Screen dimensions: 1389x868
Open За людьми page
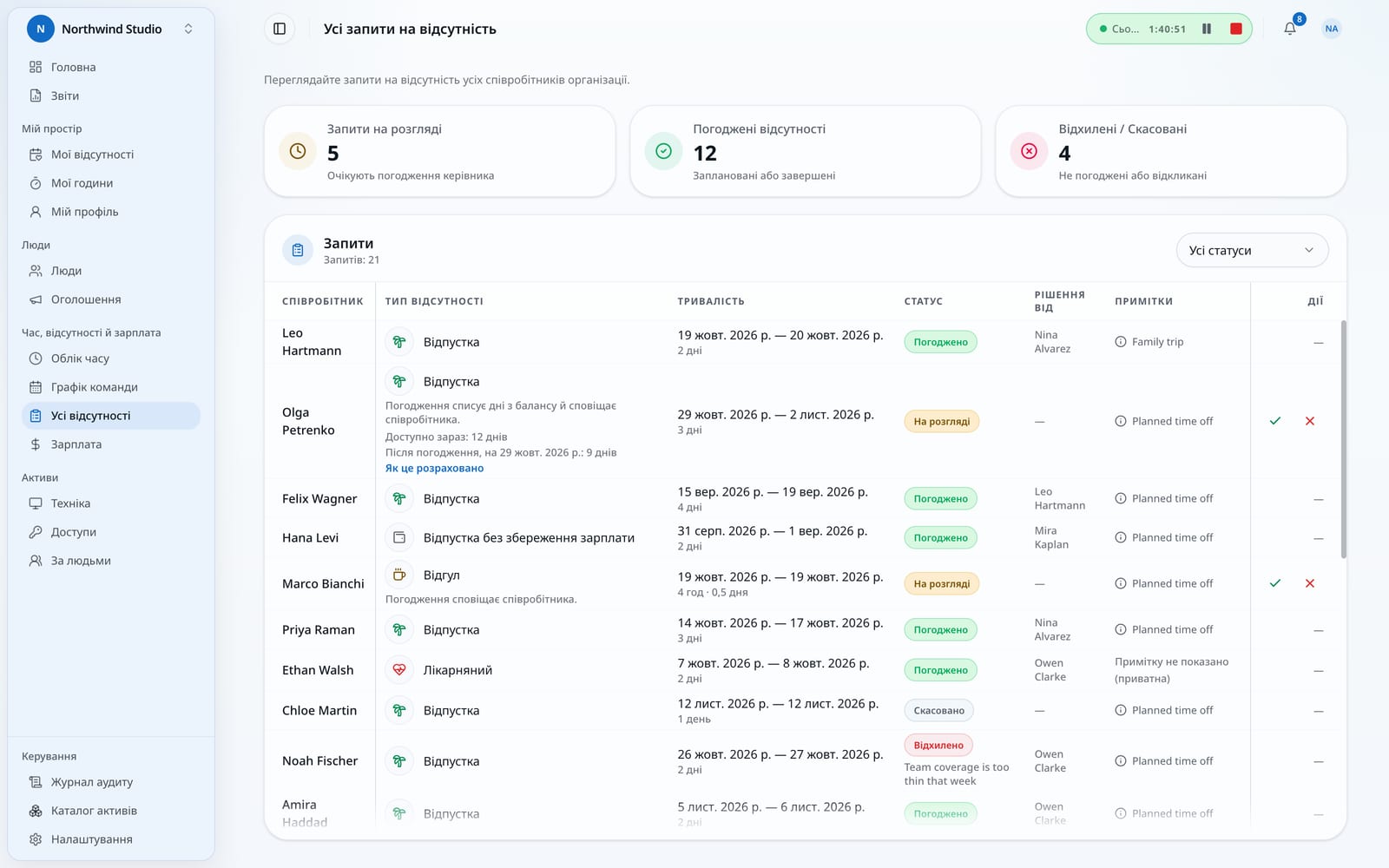click(111, 561)
